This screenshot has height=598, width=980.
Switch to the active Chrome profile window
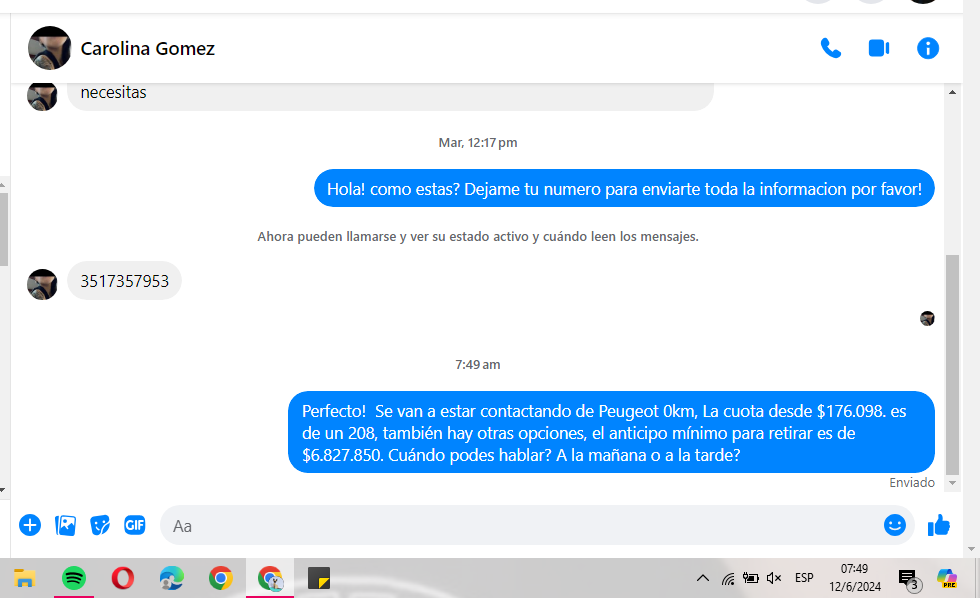[270, 579]
